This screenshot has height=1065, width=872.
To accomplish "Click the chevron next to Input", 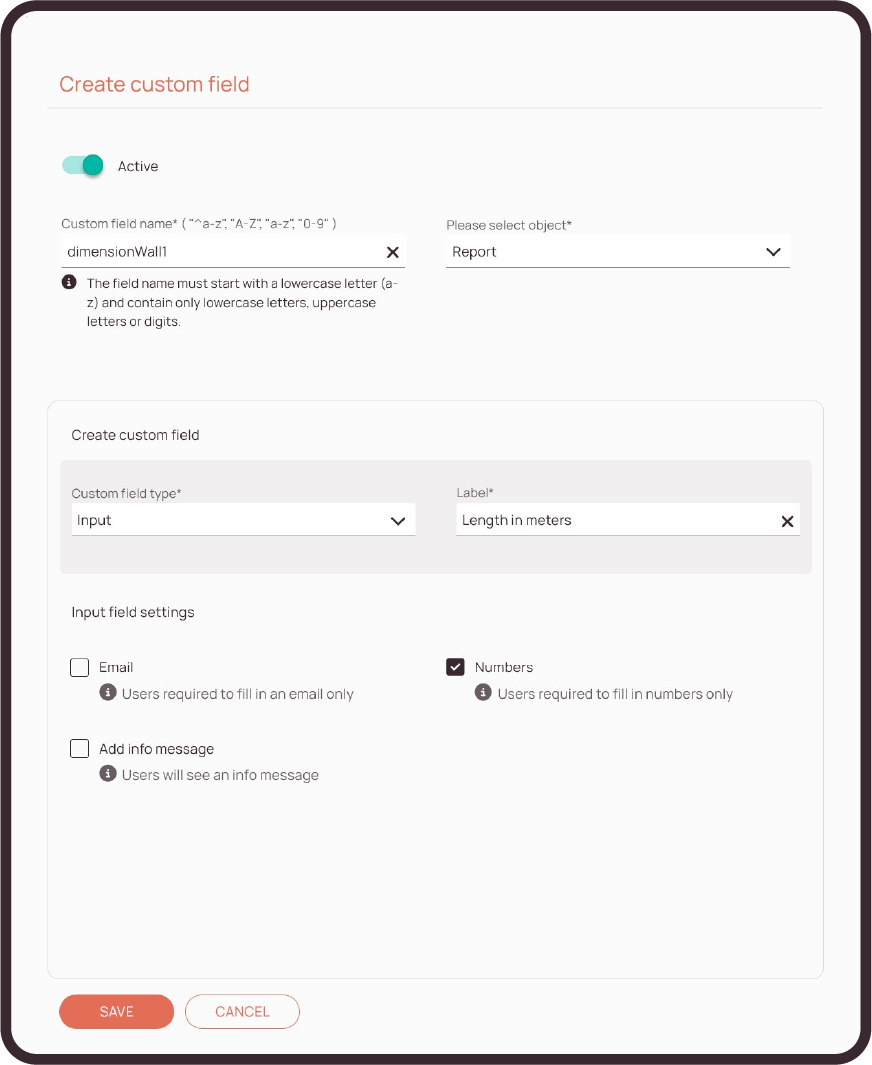I will (x=398, y=521).
